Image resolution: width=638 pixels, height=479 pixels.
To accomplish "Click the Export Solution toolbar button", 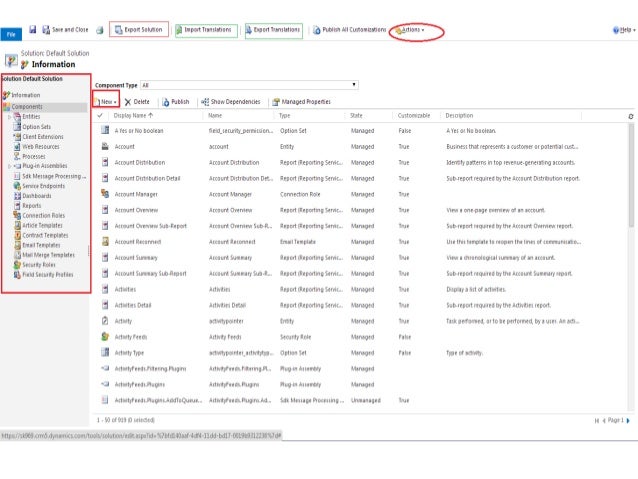I will point(139,30).
